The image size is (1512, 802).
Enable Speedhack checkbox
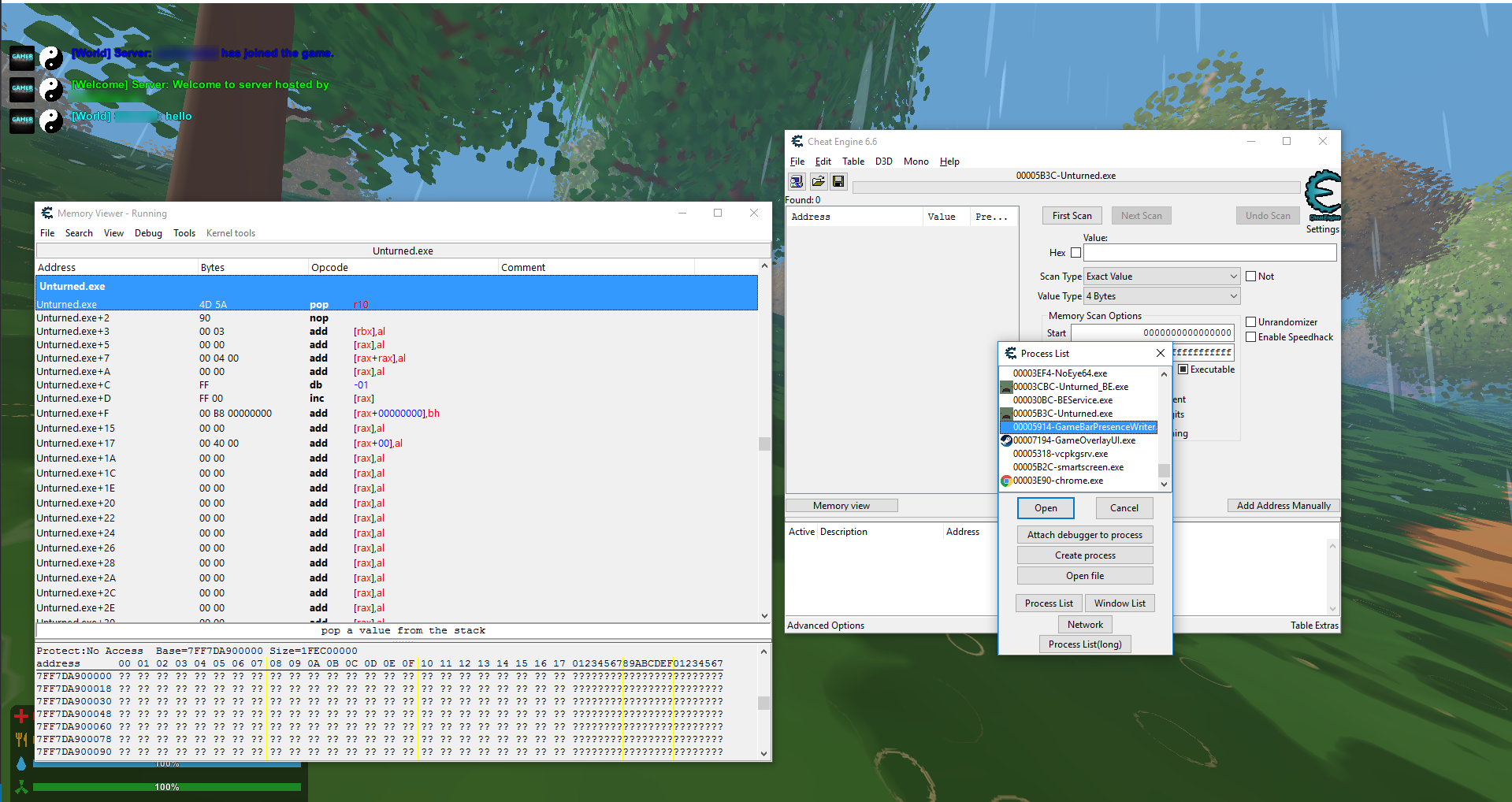[1250, 337]
